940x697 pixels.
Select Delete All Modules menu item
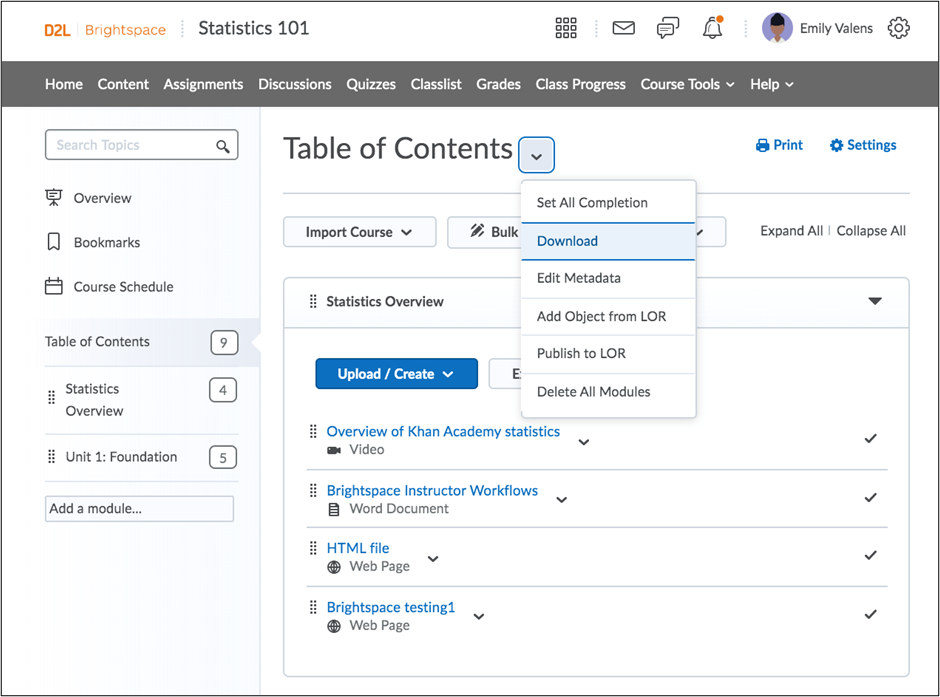pyautogui.click(x=608, y=392)
